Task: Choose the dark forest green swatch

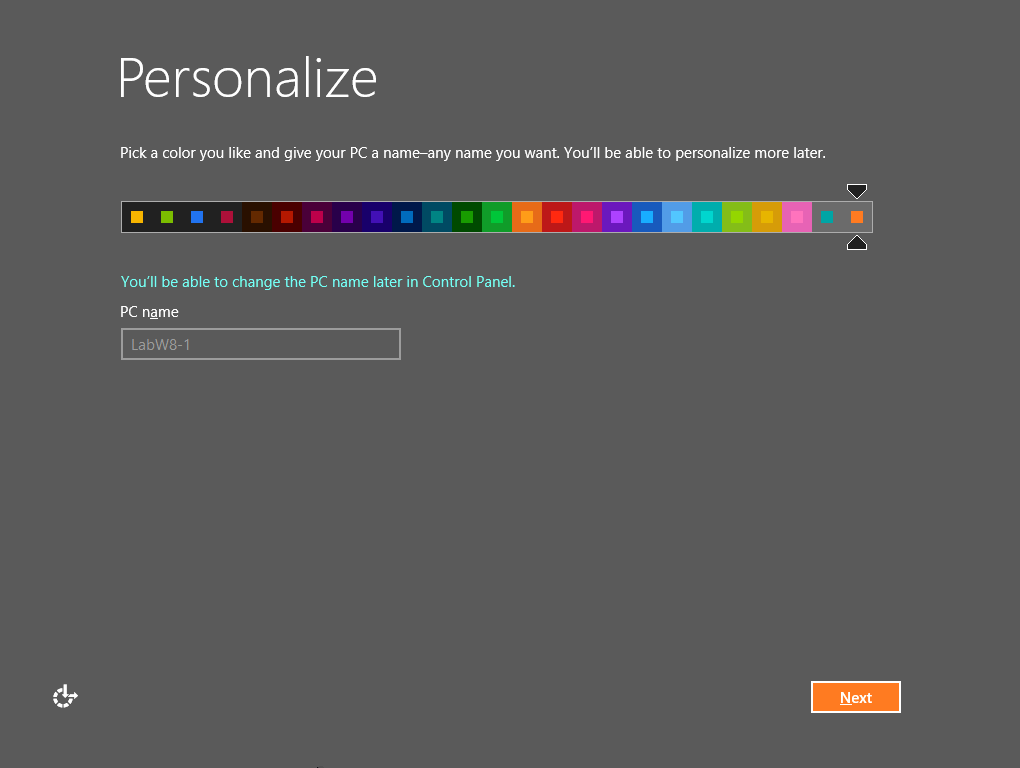Action: click(467, 217)
